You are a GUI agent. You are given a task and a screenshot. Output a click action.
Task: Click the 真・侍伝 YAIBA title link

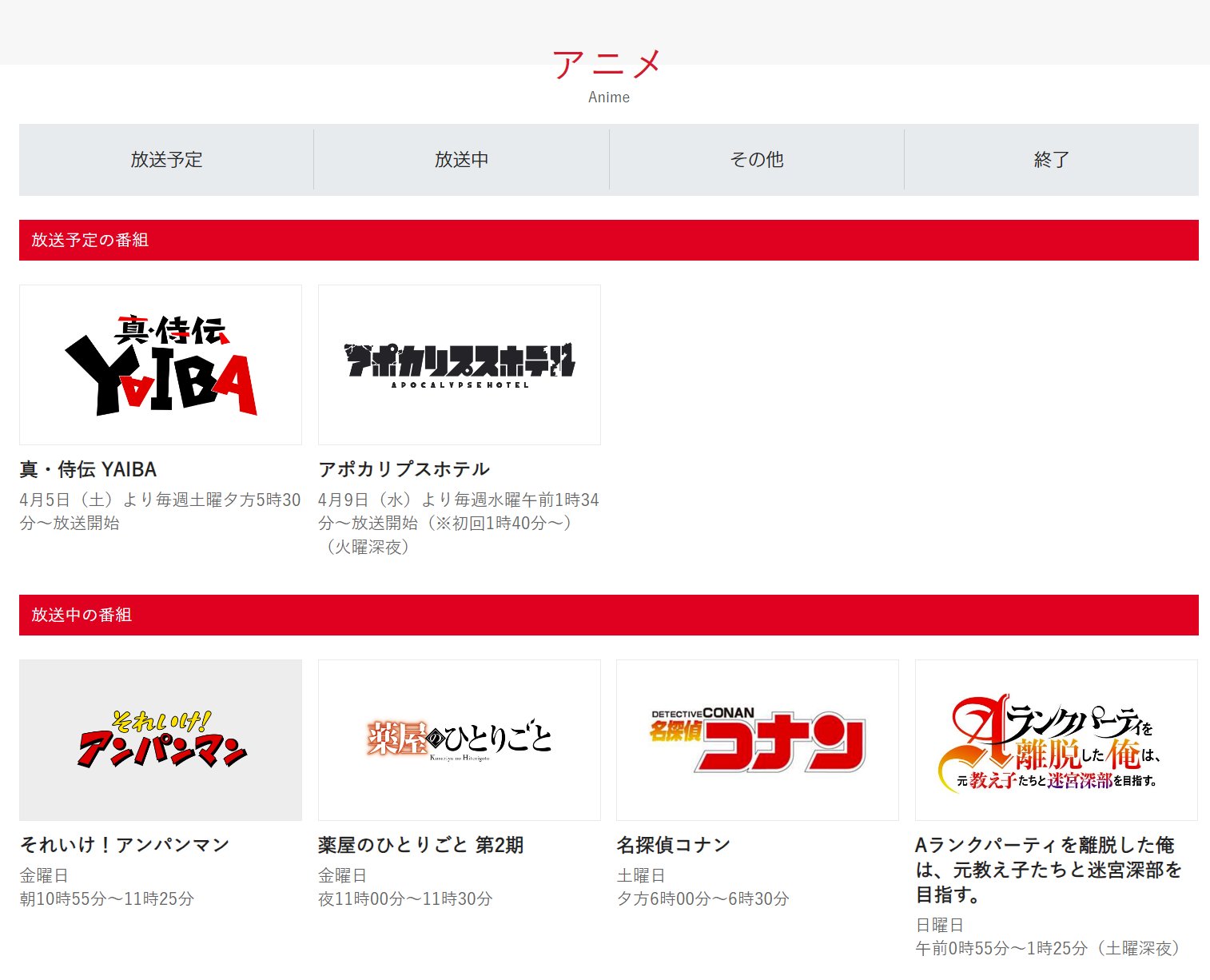coord(88,469)
